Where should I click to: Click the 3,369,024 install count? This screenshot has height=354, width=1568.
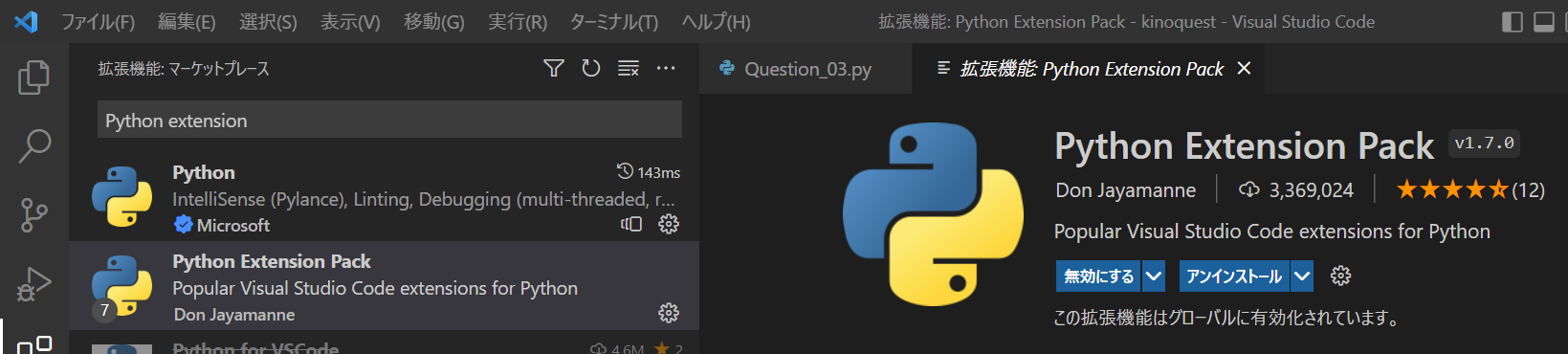(1296, 189)
